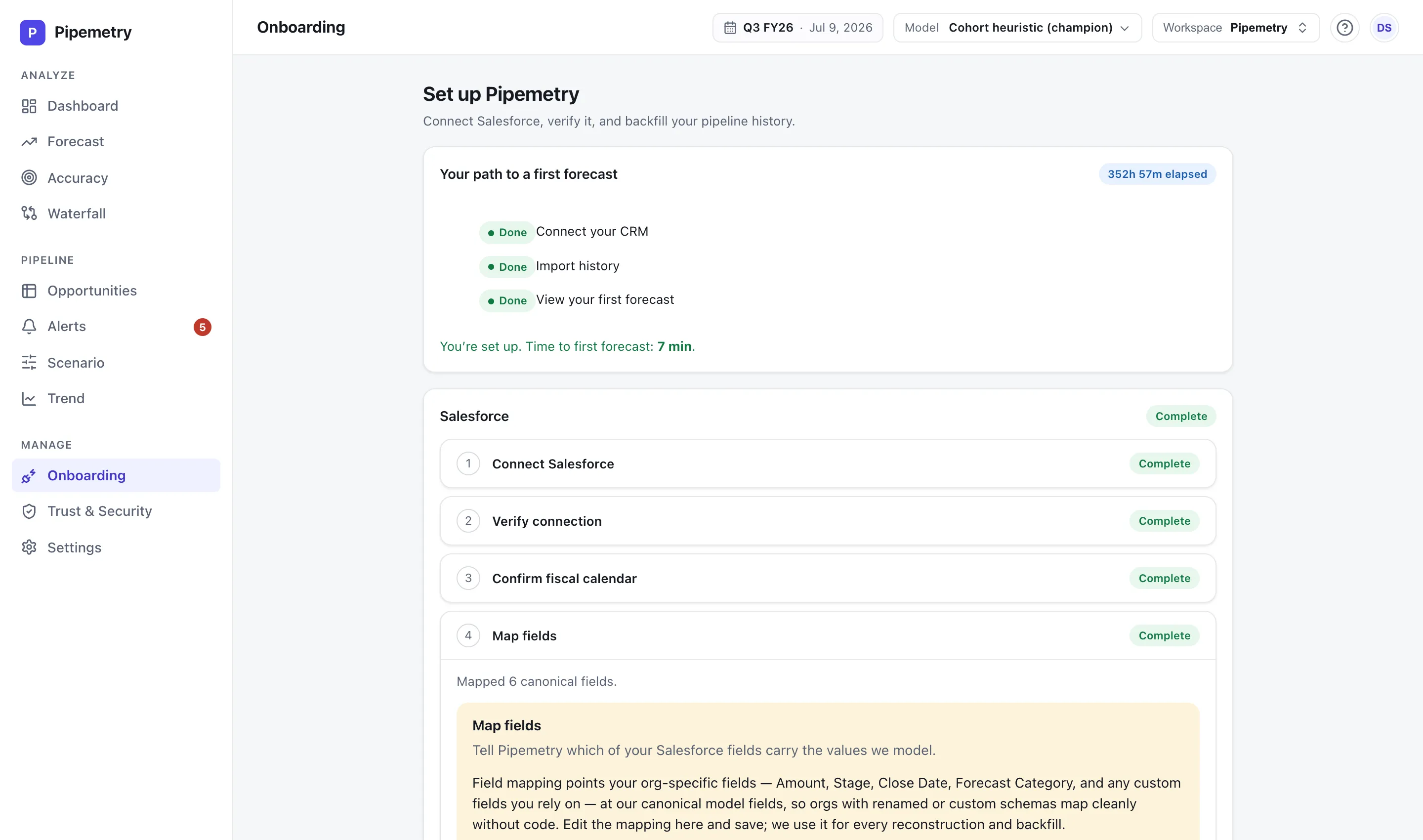Open the help question mark icon
The width and height of the screenshot is (1423, 840).
coord(1344,28)
